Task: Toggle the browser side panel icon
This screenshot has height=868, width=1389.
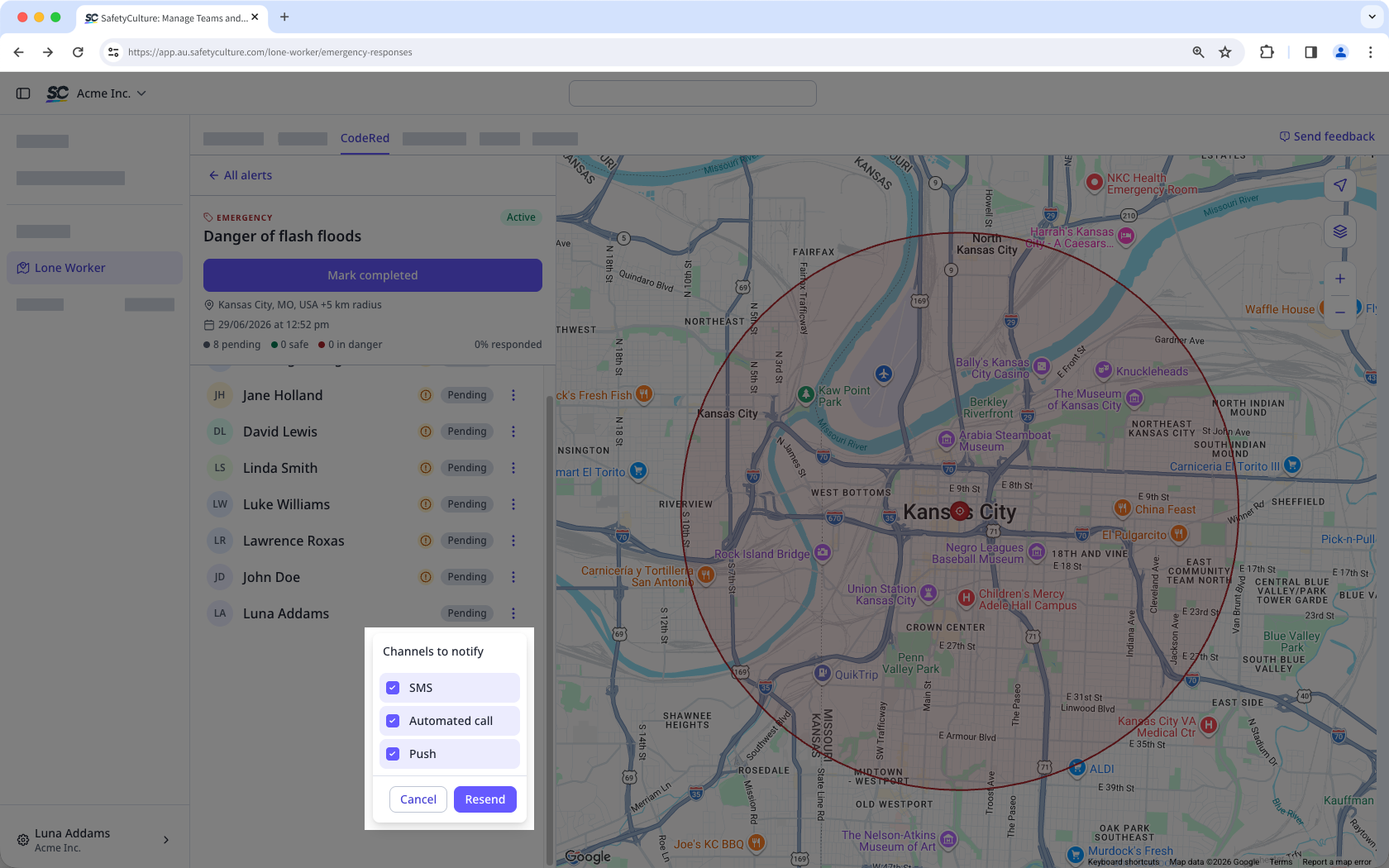Action: (x=1310, y=52)
